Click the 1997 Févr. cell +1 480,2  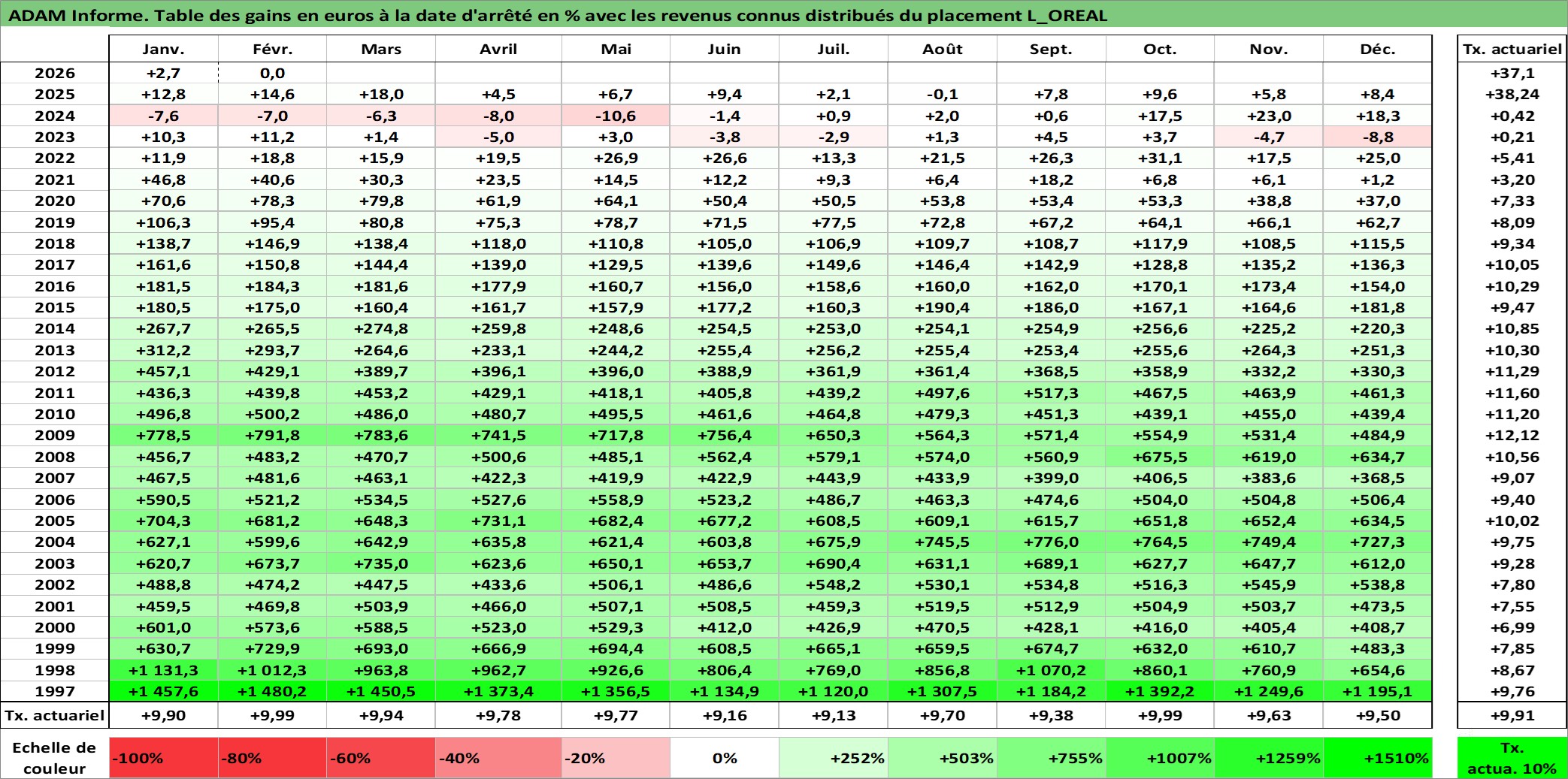coord(272,691)
